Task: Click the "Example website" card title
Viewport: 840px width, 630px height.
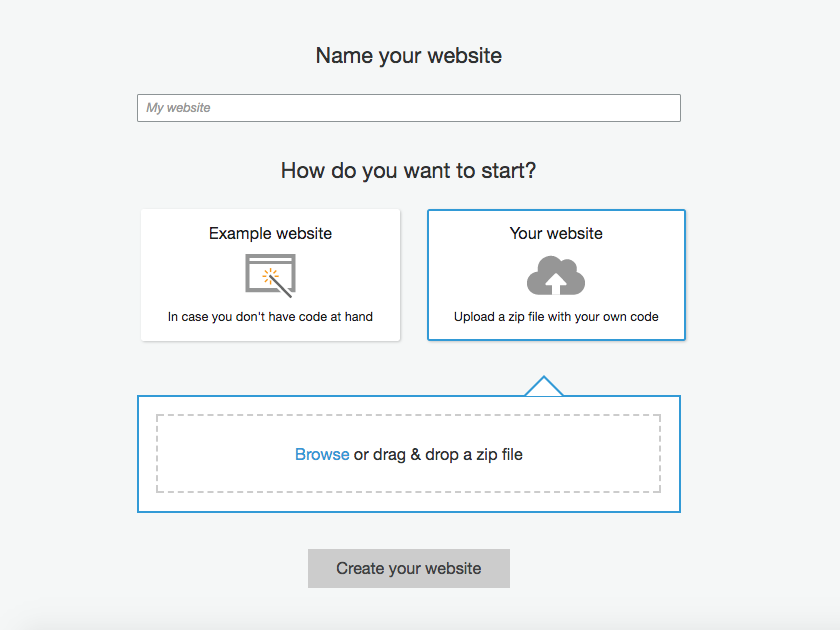Action: [270, 234]
